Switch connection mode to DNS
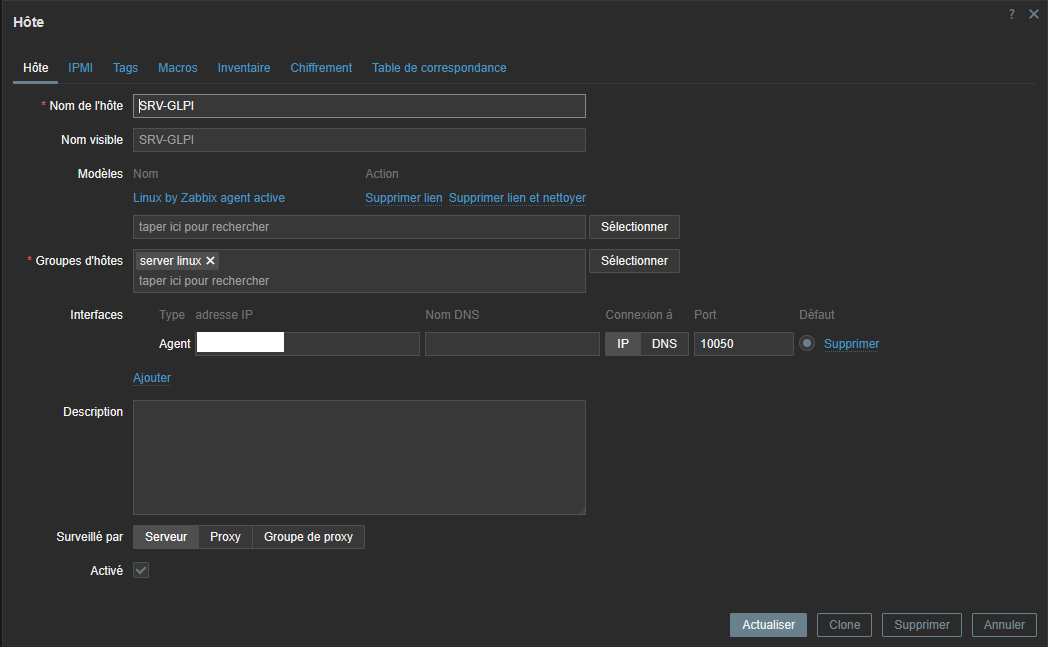This screenshot has width=1048, height=647. pos(664,344)
